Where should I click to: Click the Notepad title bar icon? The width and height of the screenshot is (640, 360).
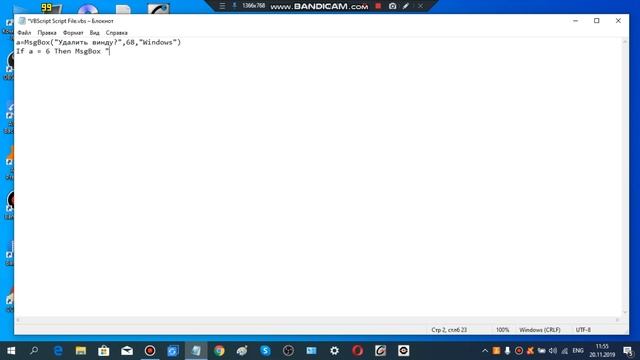click(x=22, y=21)
